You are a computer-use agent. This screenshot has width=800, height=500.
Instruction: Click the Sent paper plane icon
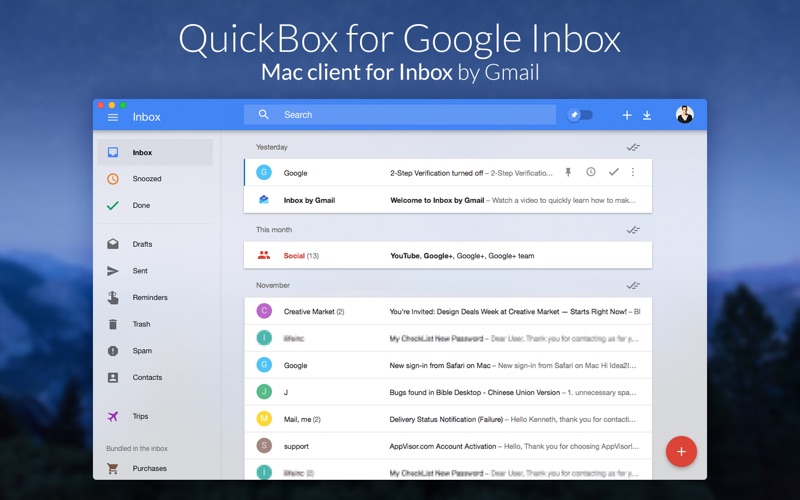(x=113, y=271)
